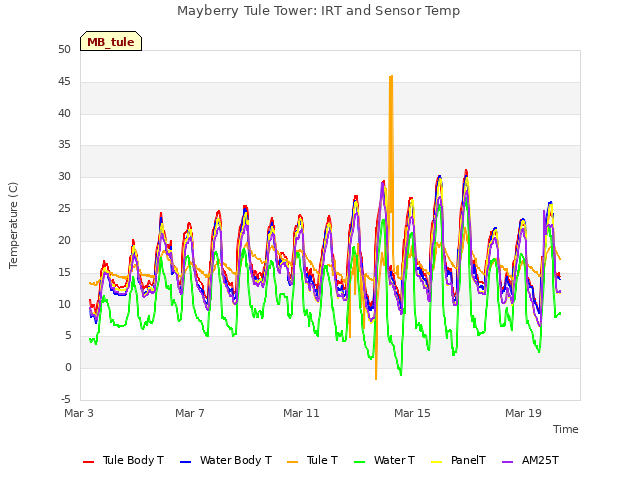Click the -5 y-axis tick label
640x480 pixels.
(66, 399)
